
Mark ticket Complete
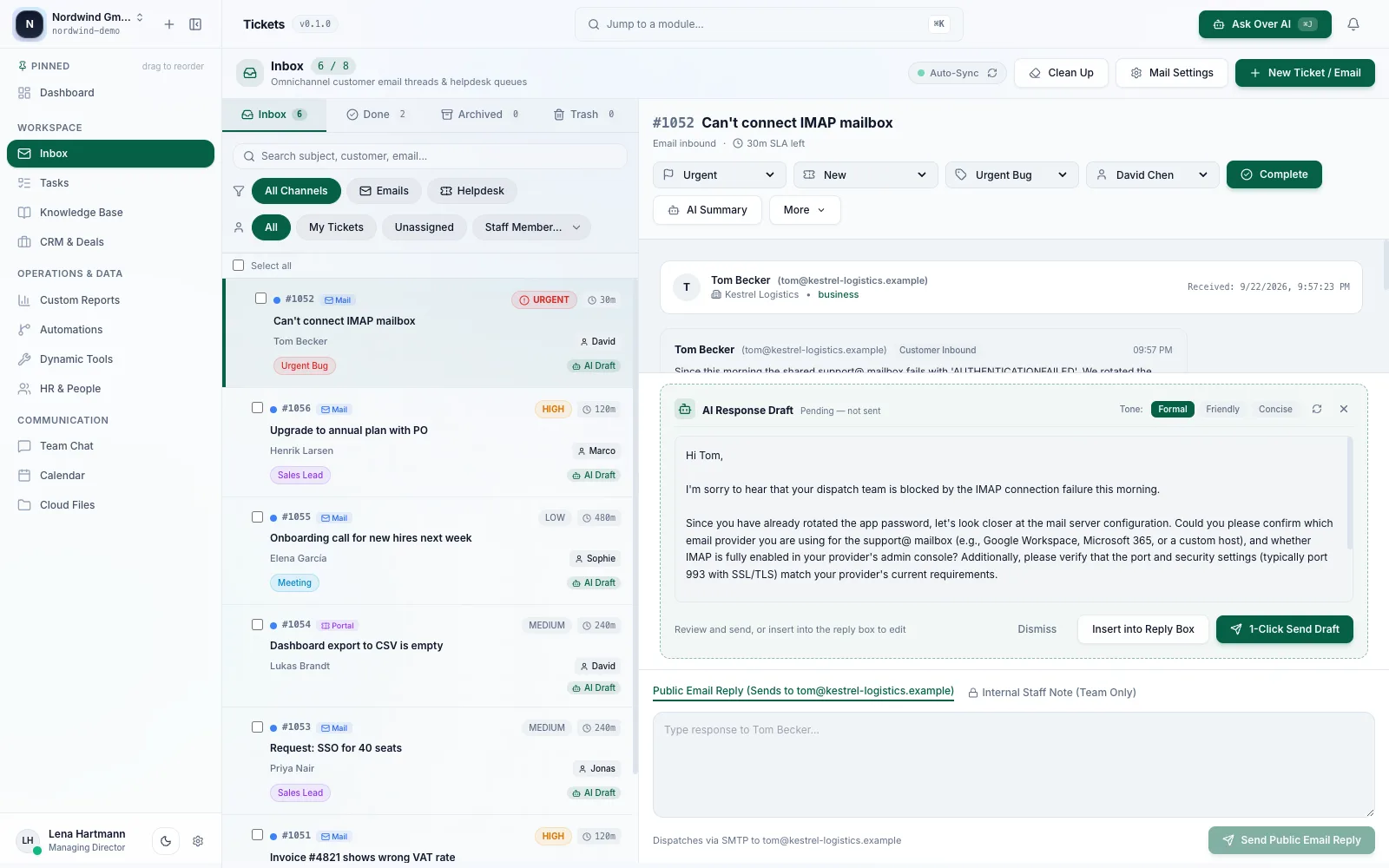coord(1274,174)
